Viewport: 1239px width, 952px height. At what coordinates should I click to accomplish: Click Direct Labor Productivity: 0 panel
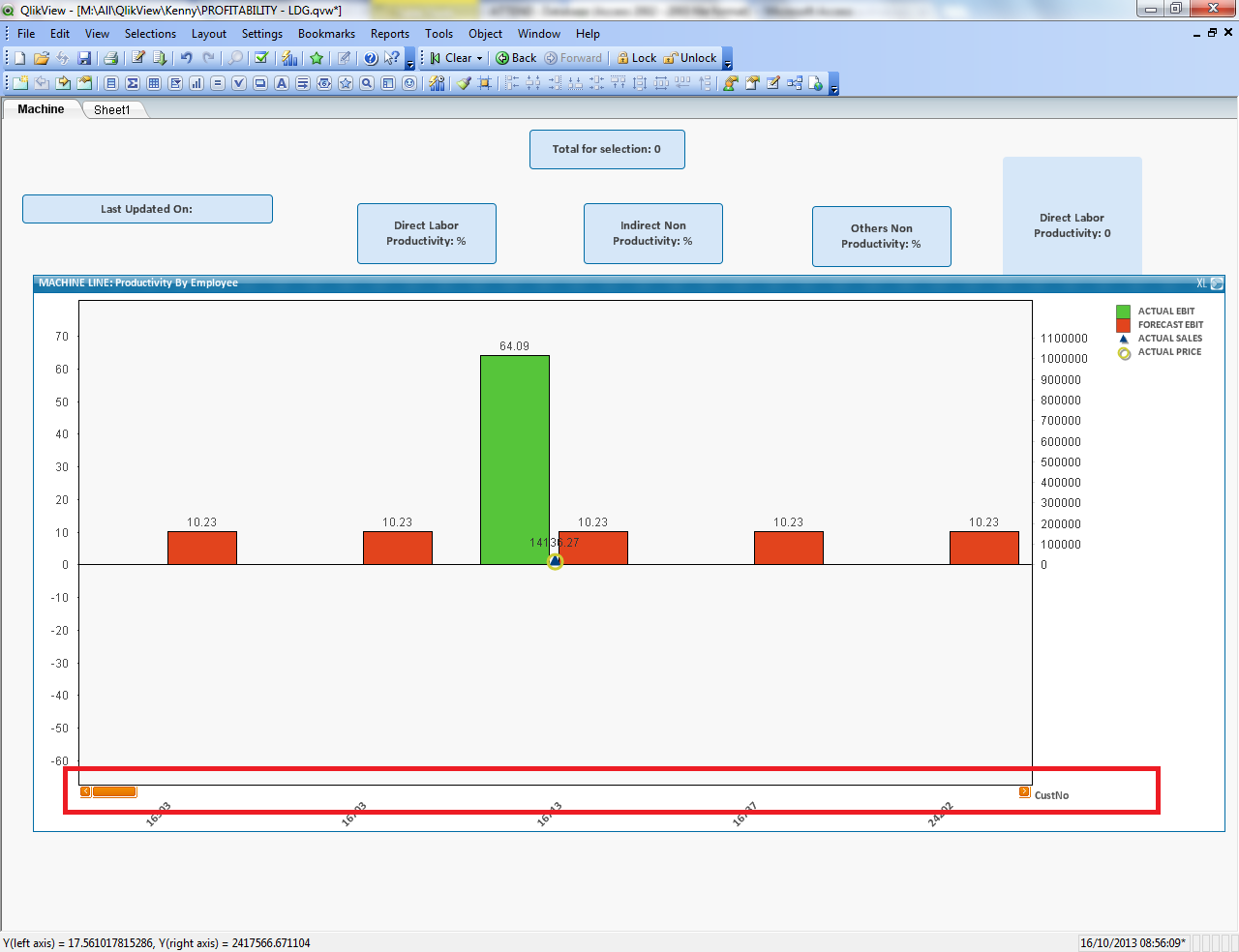point(1073,216)
